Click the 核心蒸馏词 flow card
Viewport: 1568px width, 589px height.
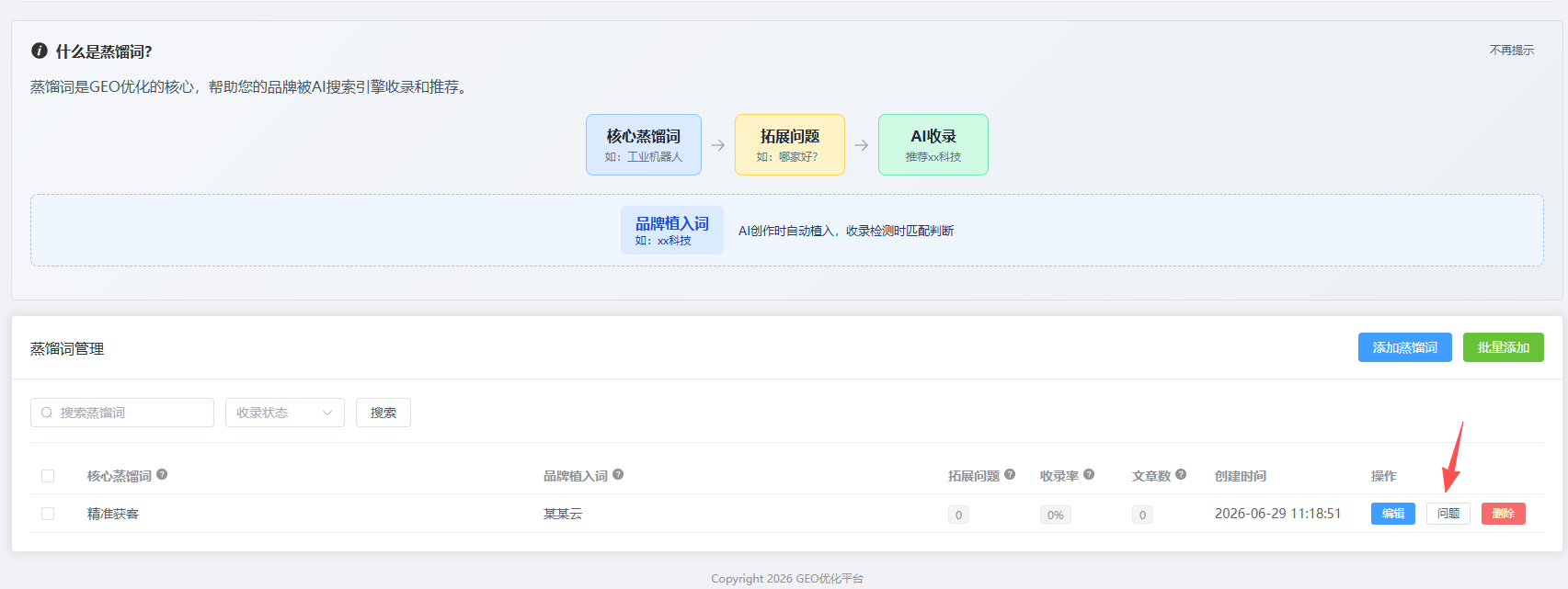point(644,144)
